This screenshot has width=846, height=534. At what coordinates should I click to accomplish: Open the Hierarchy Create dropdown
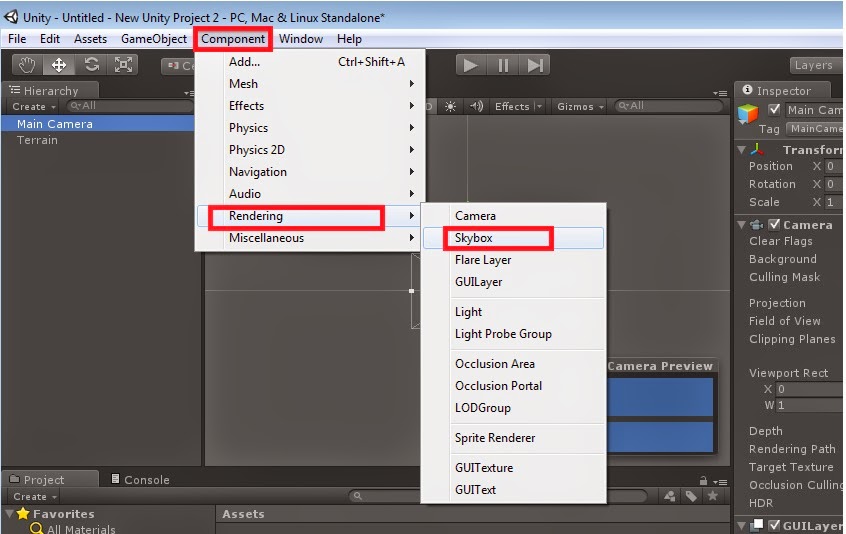pyautogui.click(x=34, y=107)
